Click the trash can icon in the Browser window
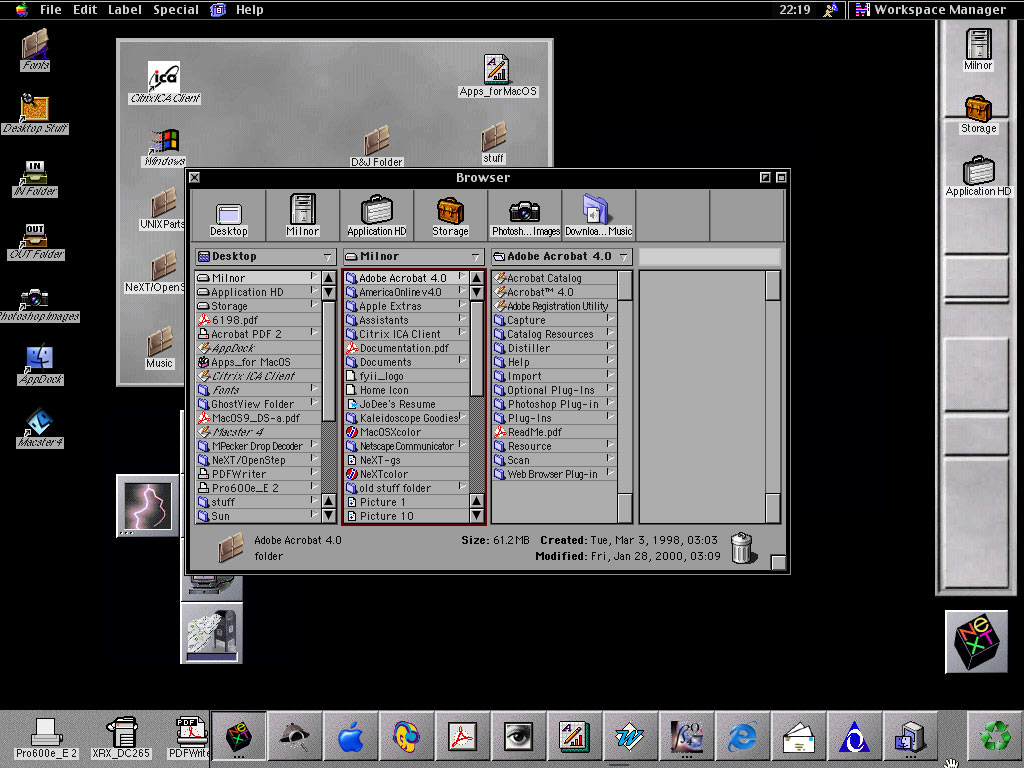 tap(743, 547)
